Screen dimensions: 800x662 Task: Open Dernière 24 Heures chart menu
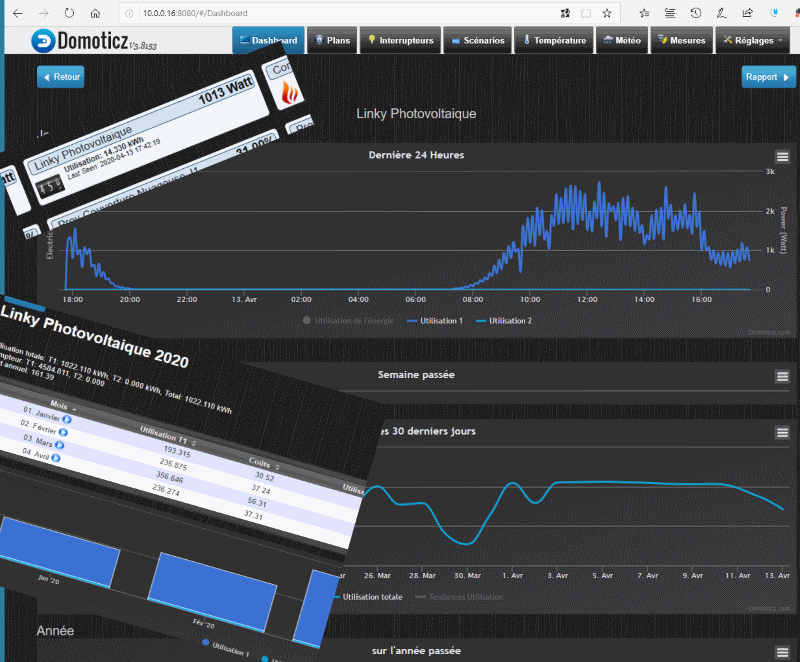[x=782, y=157]
